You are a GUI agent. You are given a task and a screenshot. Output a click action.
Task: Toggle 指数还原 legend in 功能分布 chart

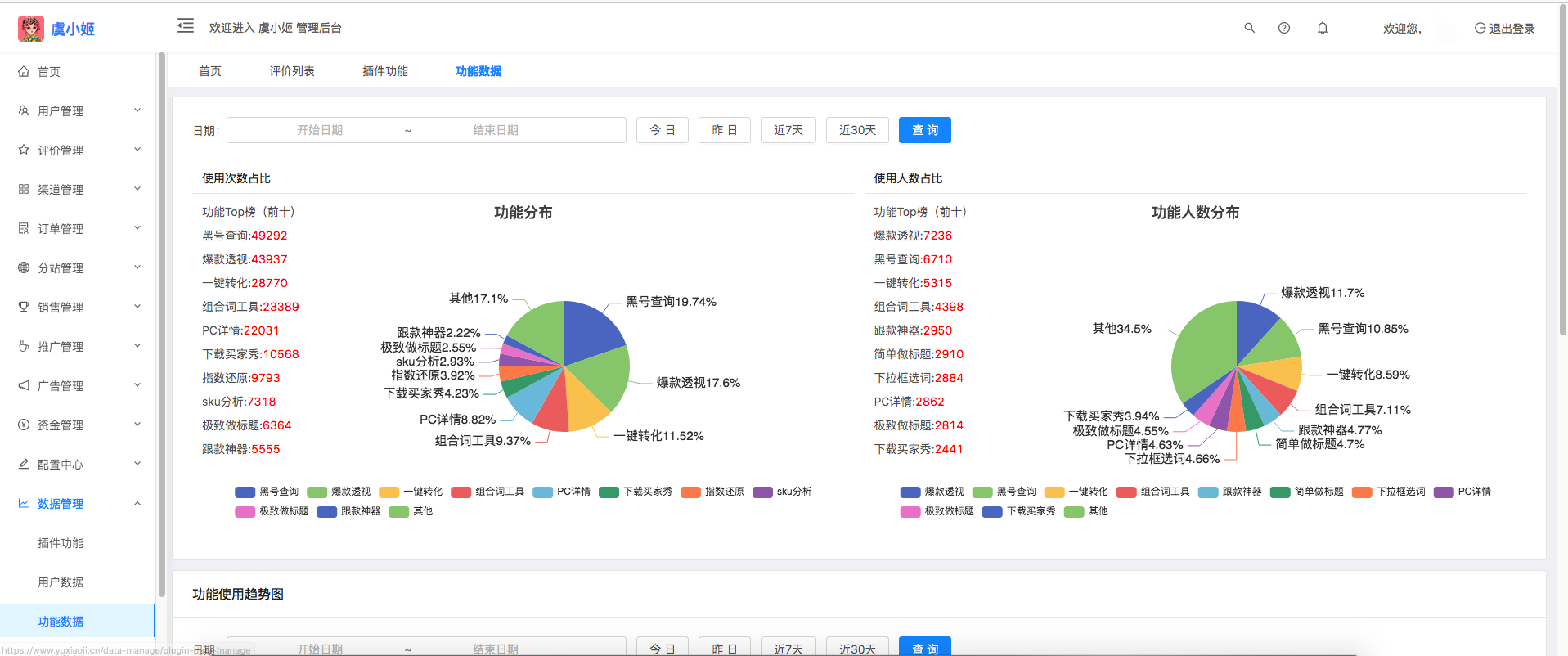712,492
